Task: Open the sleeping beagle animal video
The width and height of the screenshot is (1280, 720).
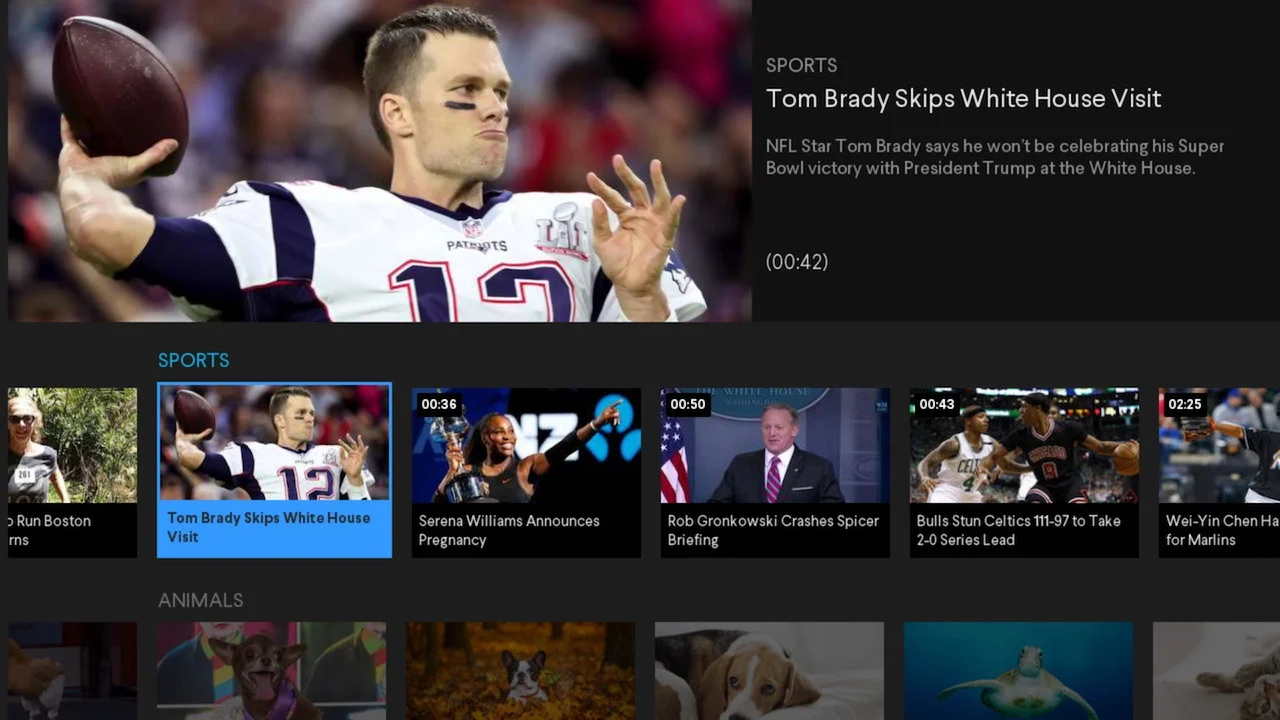Action: (769, 671)
